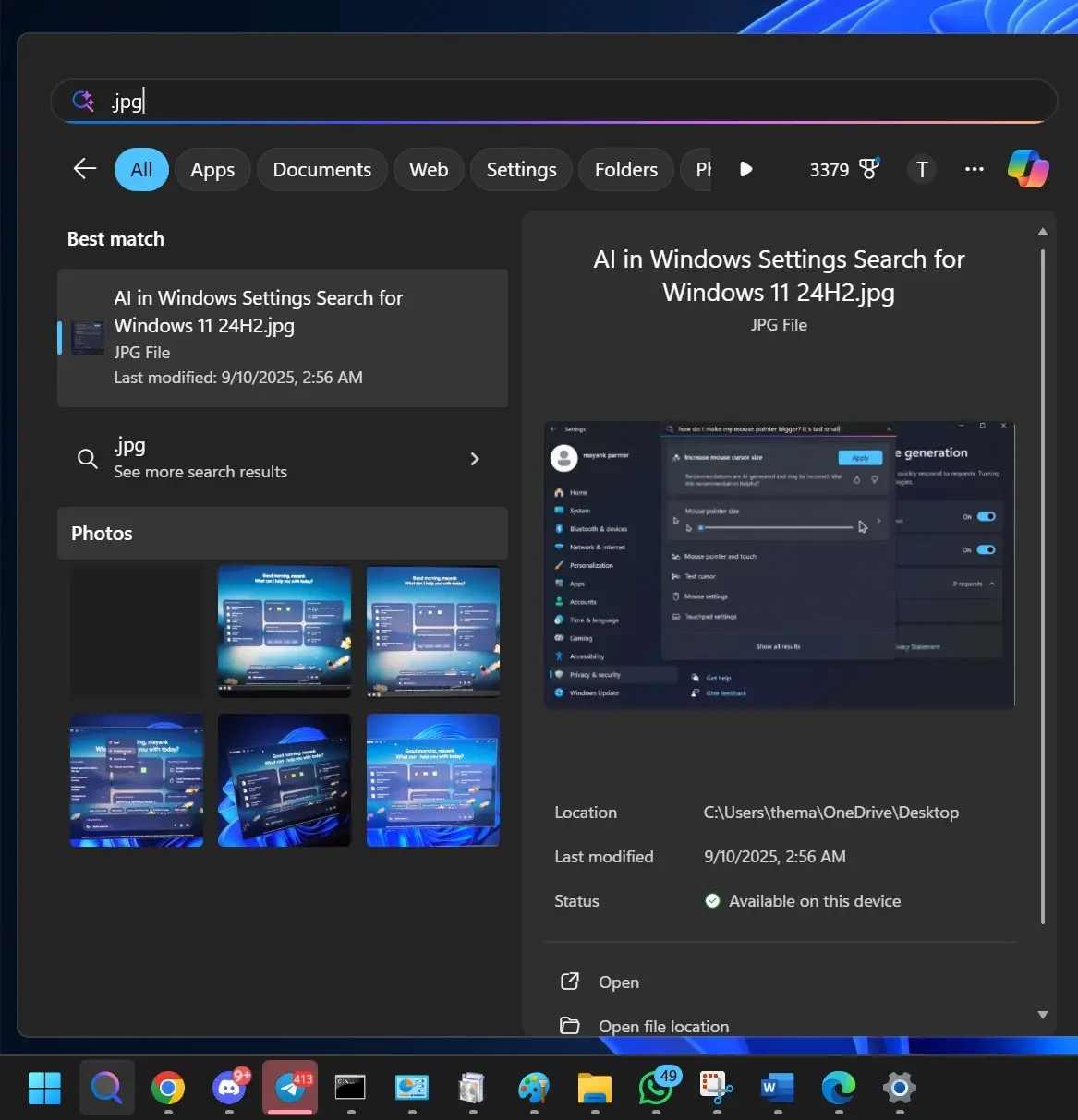Launch WhatsApp from the taskbar
Image resolution: width=1078 pixels, height=1120 pixels.
[656, 1088]
